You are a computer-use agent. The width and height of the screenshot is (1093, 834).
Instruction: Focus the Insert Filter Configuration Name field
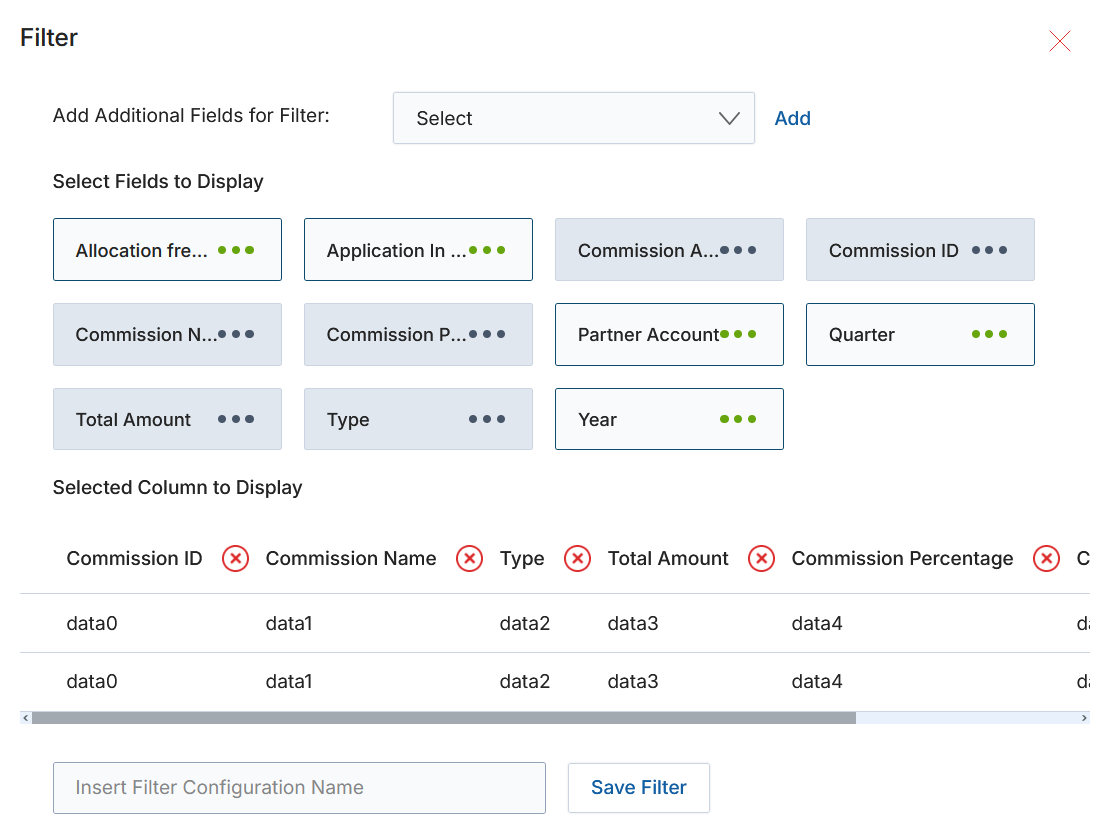[x=299, y=787]
